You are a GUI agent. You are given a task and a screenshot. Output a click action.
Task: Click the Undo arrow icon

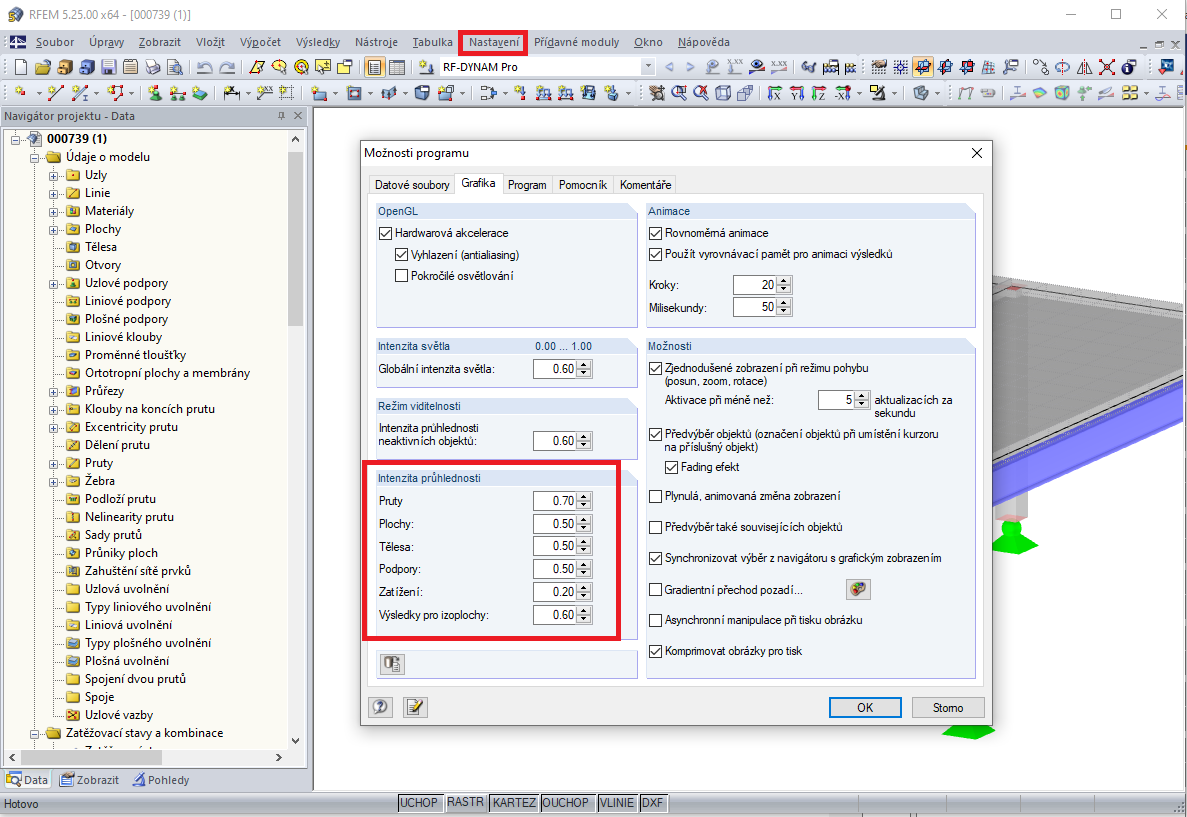[x=204, y=67]
